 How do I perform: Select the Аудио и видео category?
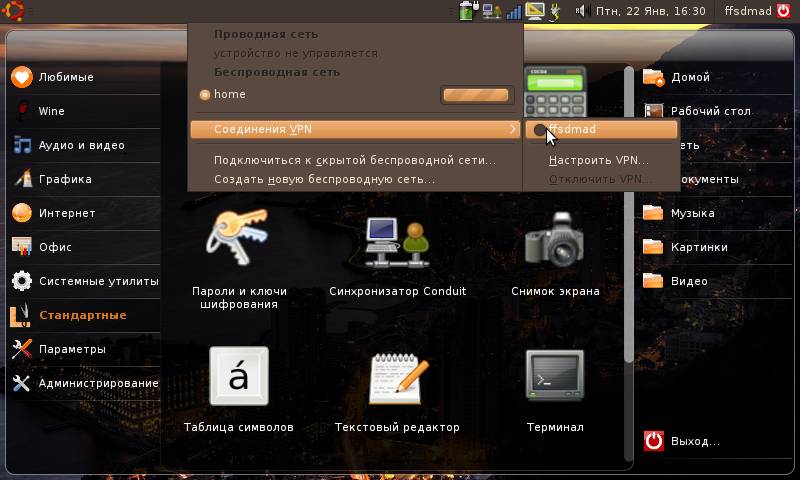pyautogui.click(x=84, y=145)
